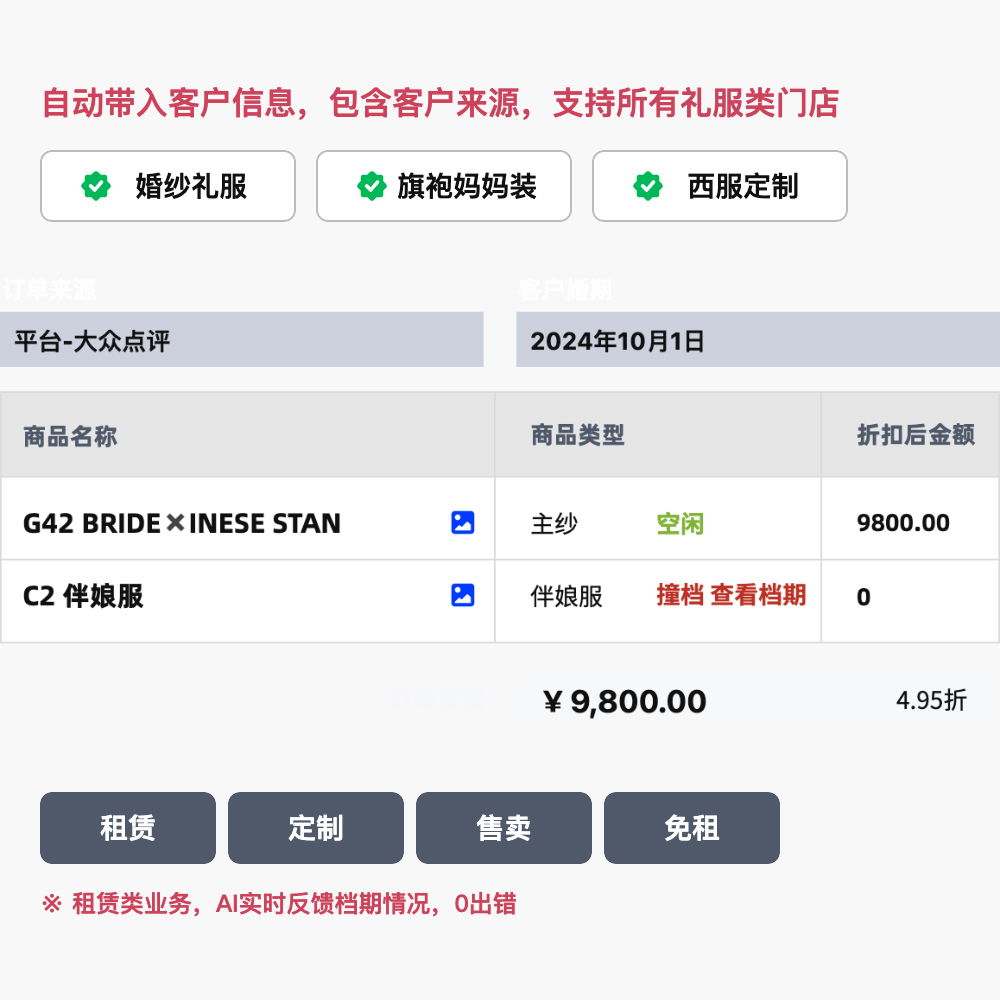1000x1000 pixels.
Task: Open the 平台-大众点评 order source field
Action: 242,340
